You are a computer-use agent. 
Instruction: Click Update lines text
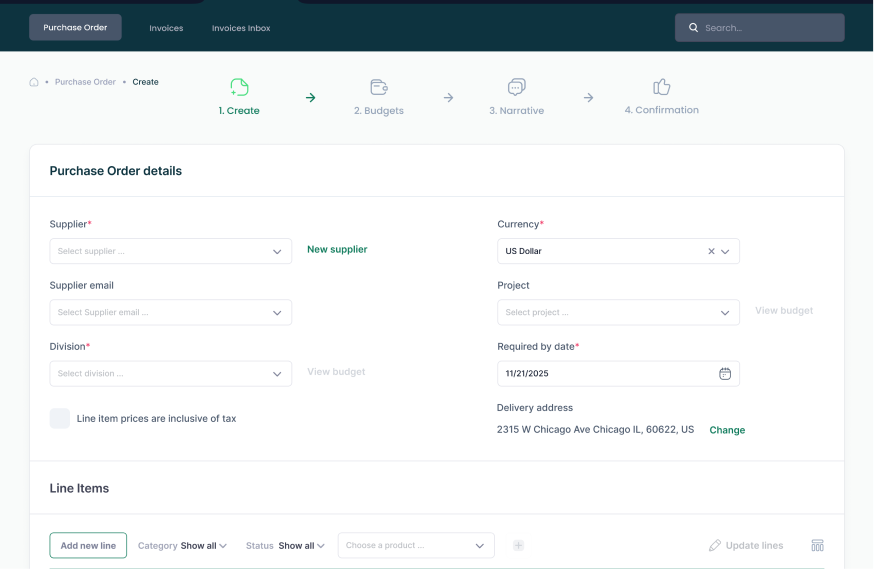[754, 546]
